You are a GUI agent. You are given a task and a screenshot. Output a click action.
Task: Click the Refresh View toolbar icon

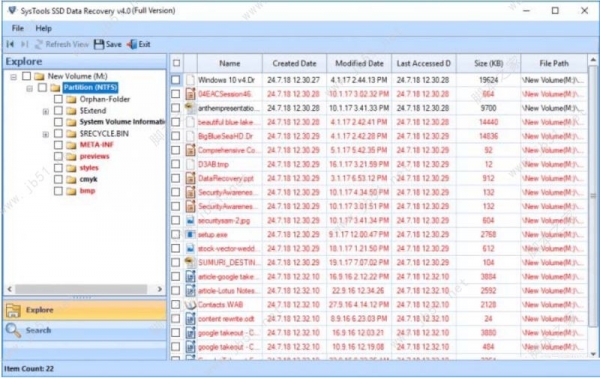tap(39, 44)
